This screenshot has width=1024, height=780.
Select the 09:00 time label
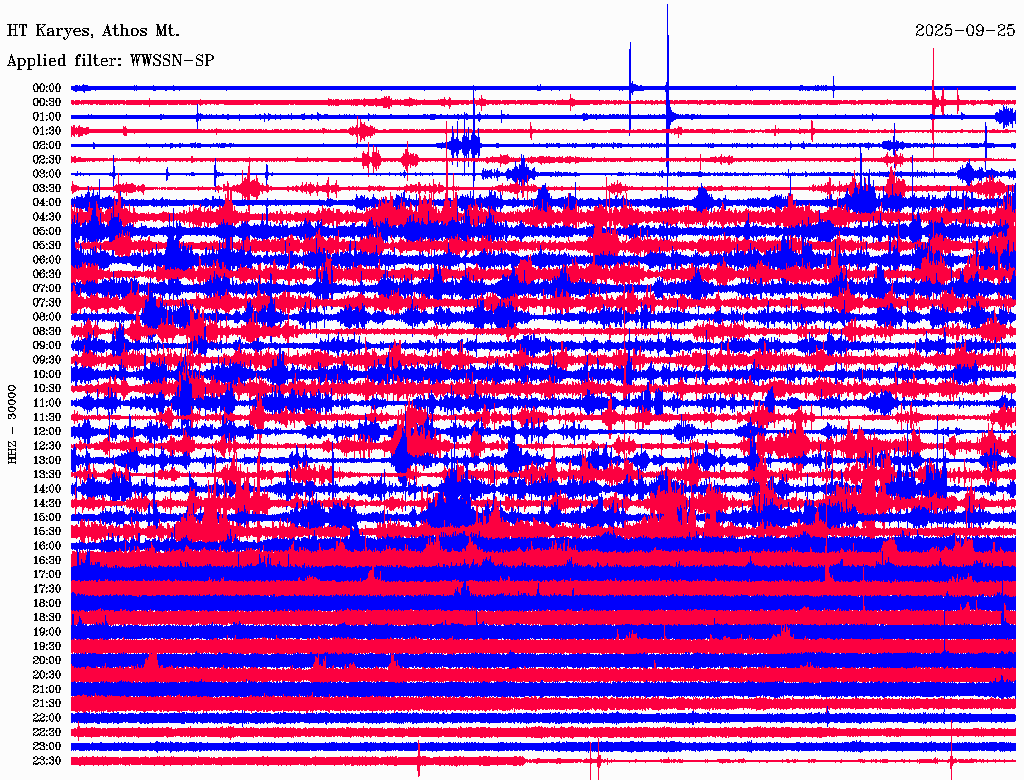[x=46, y=346]
